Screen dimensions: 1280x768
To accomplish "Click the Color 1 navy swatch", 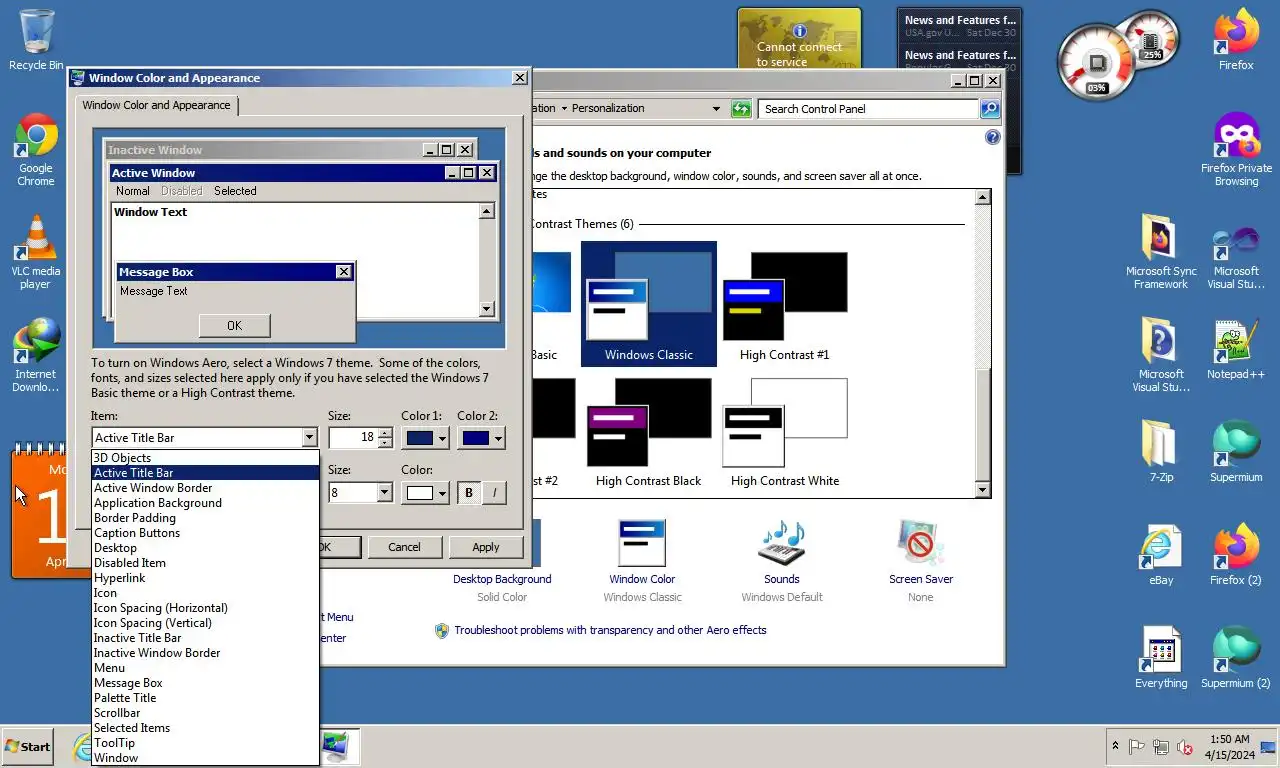I will click(420, 438).
